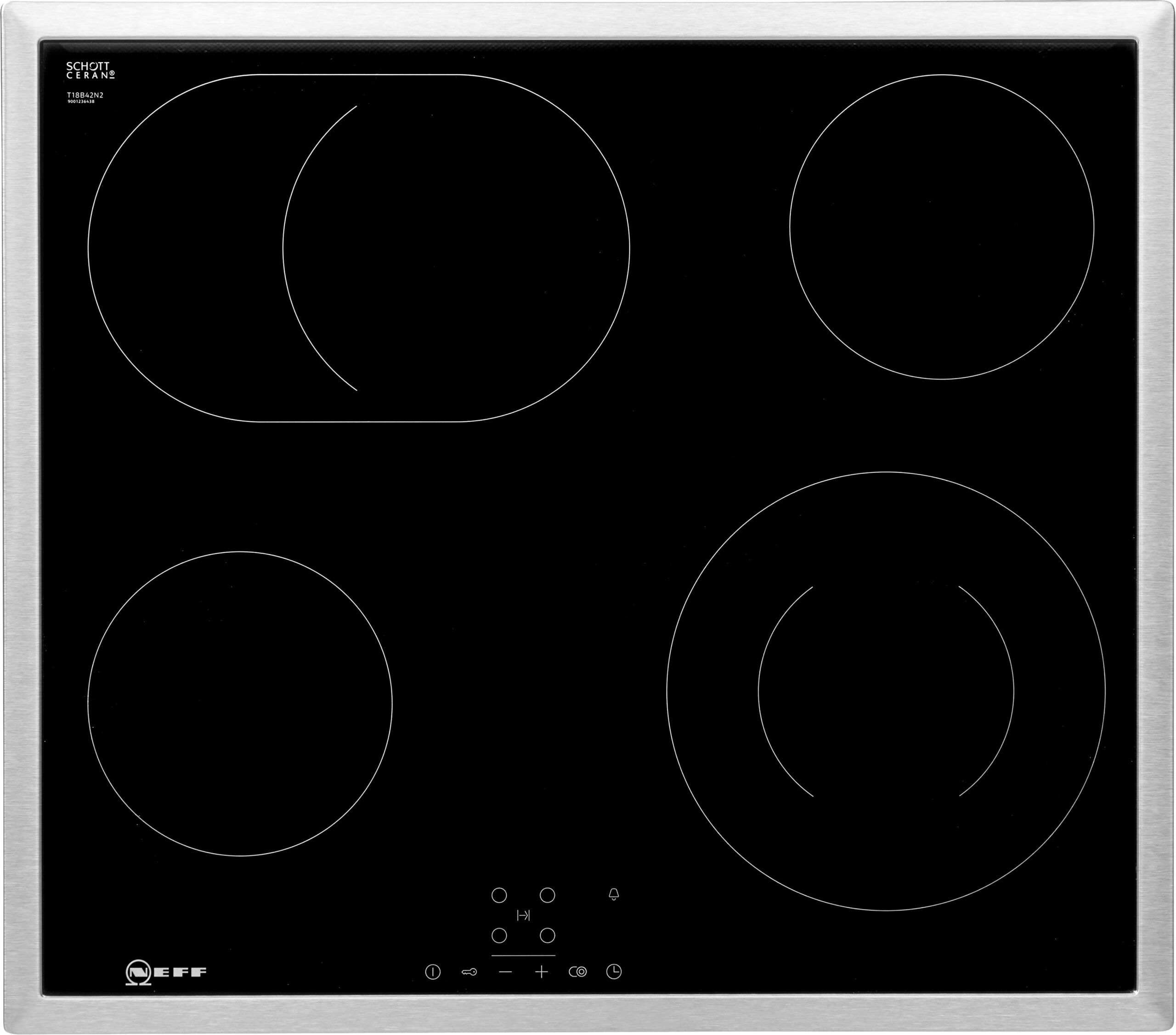Tap the extended zone activation symbol
Viewport: 1176px width, 1035px height.
[x=577, y=972]
